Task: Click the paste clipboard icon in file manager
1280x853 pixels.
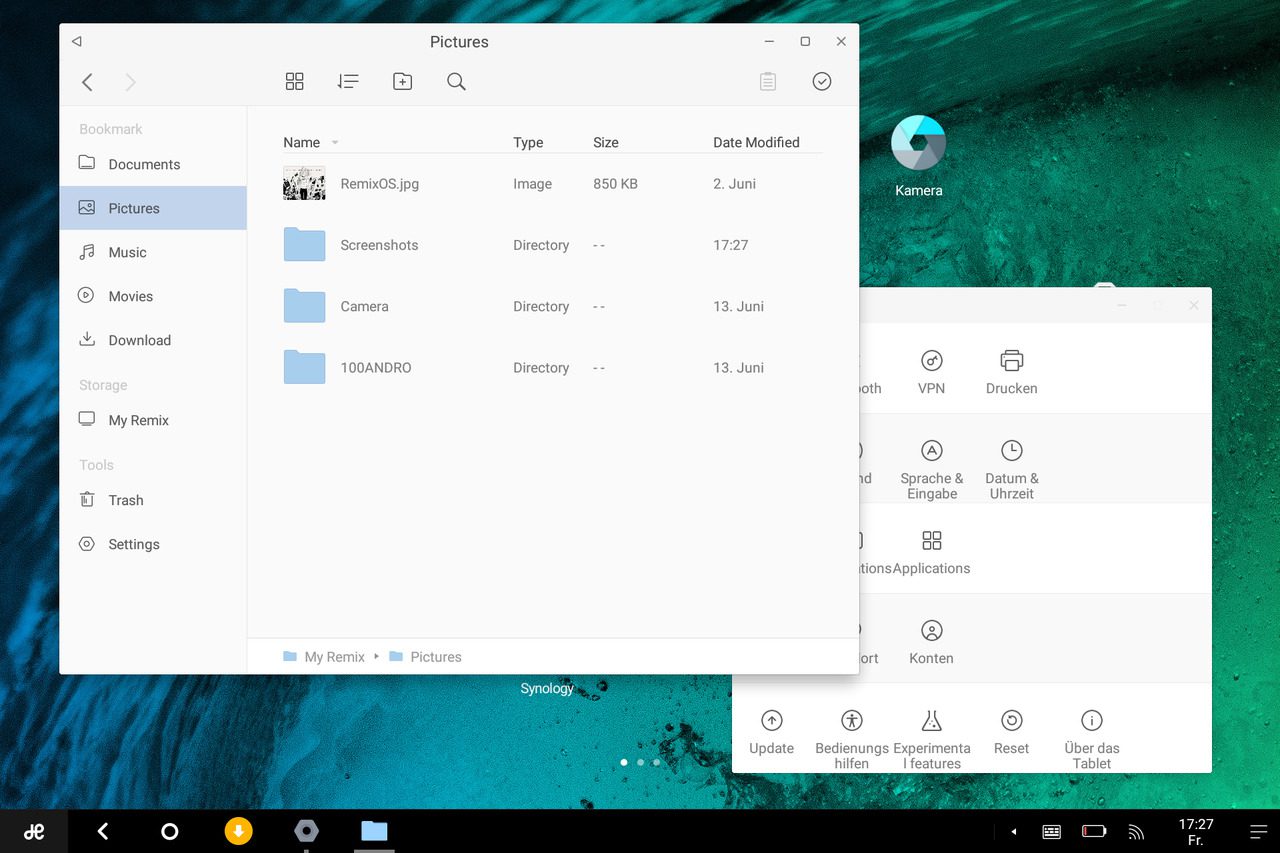Action: coord(768,82)
